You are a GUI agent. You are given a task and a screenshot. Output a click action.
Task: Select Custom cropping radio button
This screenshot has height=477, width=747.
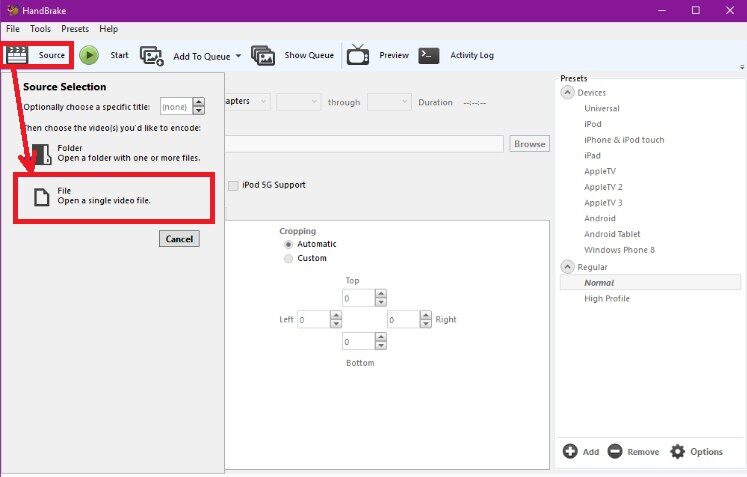coord(288,259)
